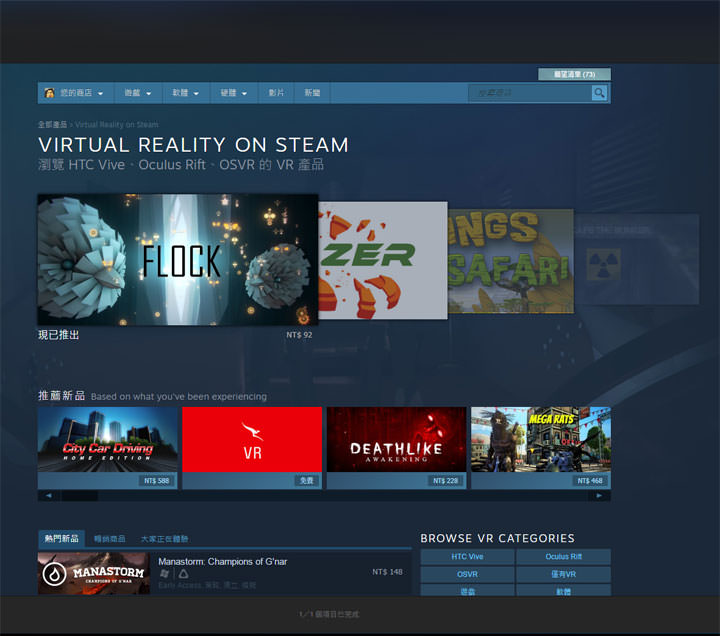Expand the 軟體 dropdown menu
The height and width of the screenshot is (636, 720).
185,93
